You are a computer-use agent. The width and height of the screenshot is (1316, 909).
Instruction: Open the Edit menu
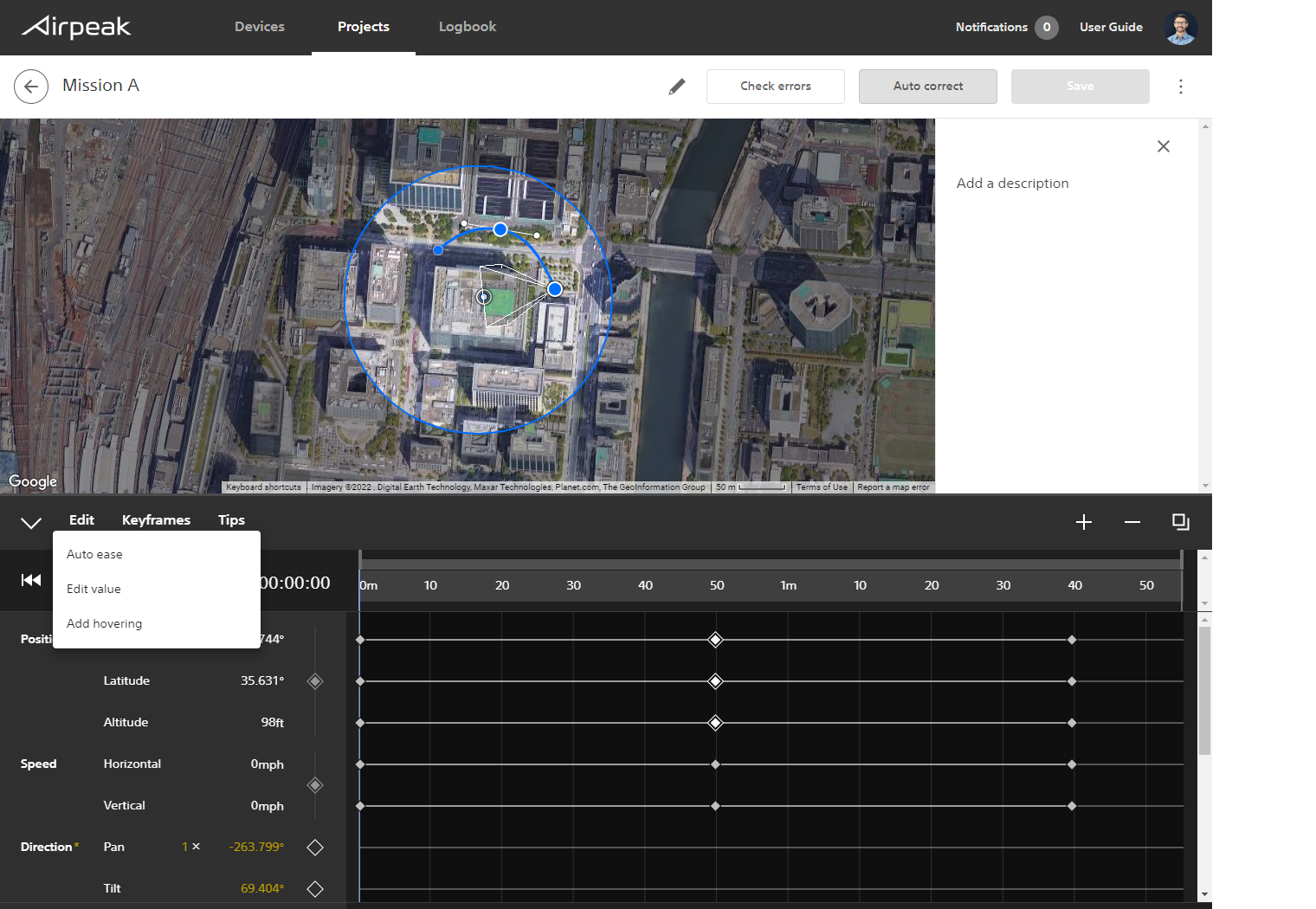81,519
